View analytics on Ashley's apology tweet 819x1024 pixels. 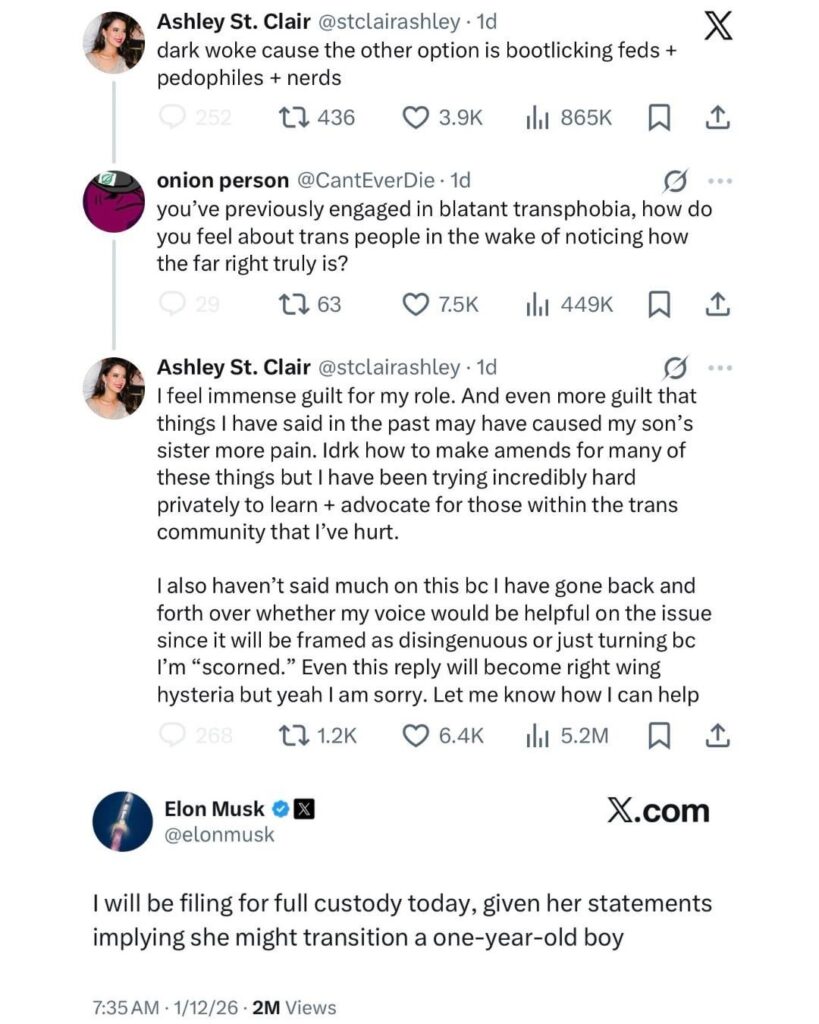(547, 735)
